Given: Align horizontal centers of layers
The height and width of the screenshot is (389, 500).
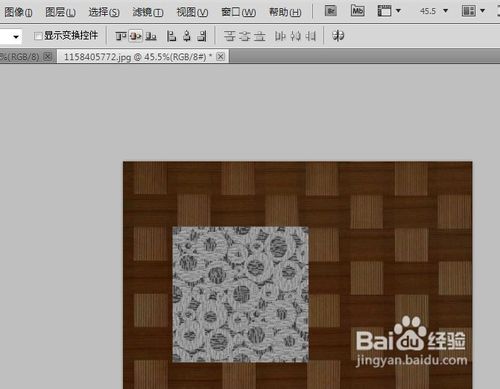Looking at the screenshot, I should click(x=187, y=36).
